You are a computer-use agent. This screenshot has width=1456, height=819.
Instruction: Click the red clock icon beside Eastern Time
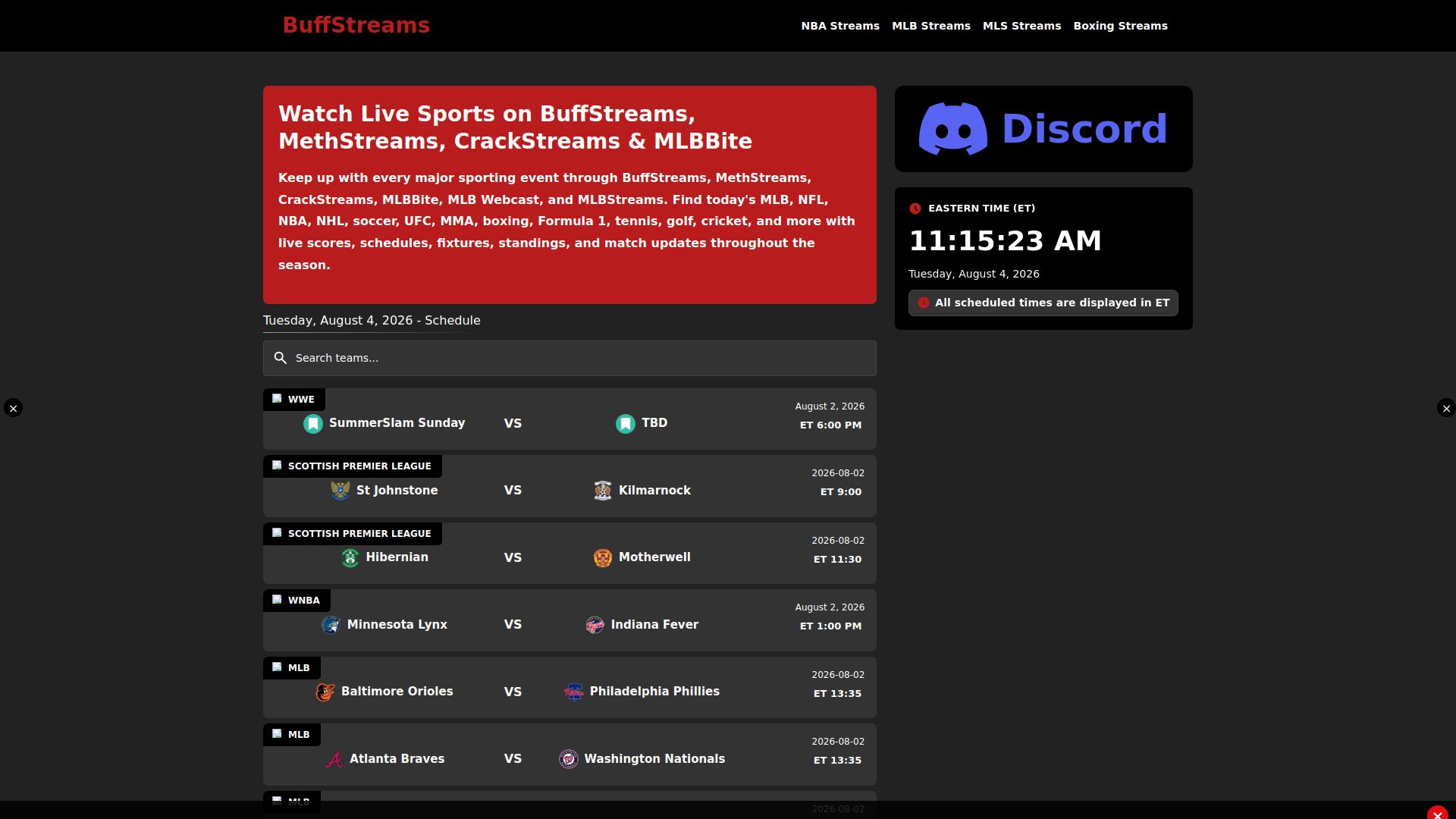(915, 209)
